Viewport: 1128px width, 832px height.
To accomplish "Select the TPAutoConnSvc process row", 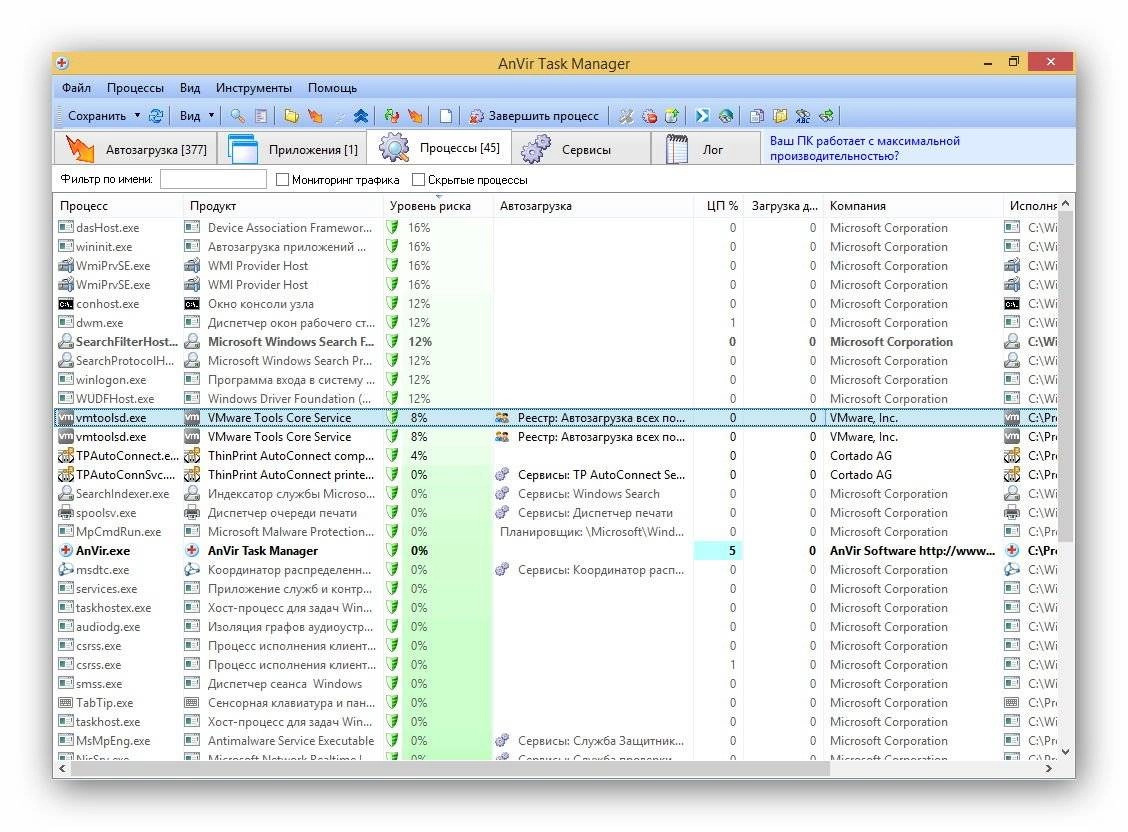I will tap(558, 475).
